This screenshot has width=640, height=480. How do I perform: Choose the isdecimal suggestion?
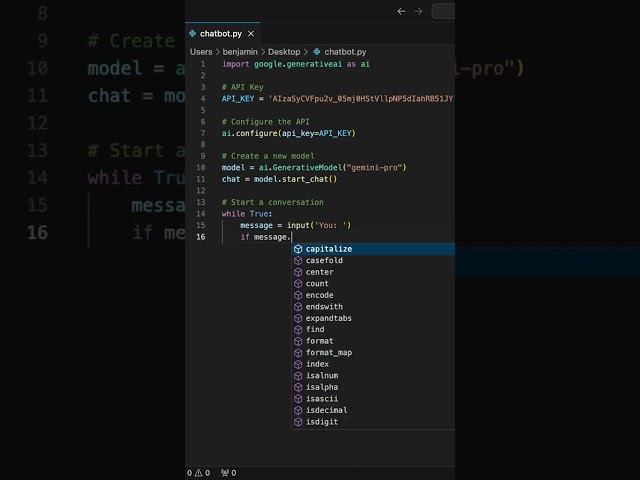pyautogui.click(x=373, y=410)
